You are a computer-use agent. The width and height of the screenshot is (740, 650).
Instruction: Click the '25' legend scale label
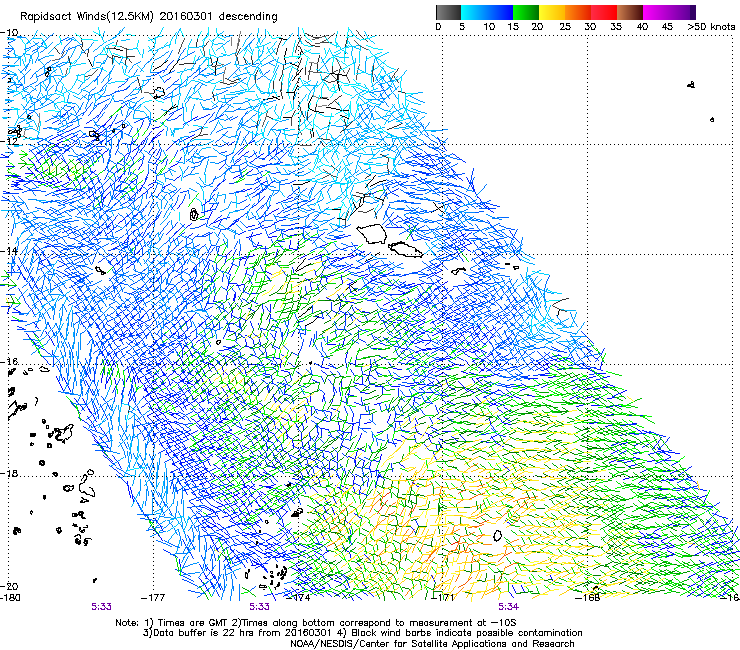(565, 26)
